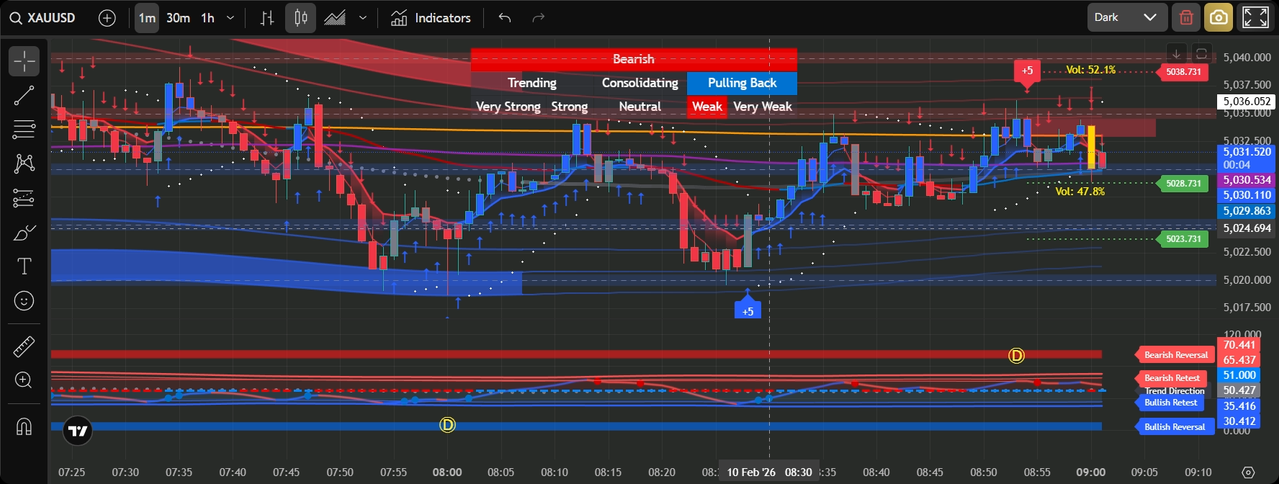Select the 1m timeframe
Screen dimensions: 1279x484
pyautogui.click(x=147, y=18)
